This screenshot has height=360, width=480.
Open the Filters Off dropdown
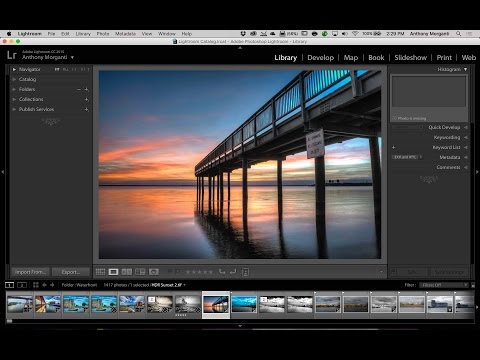coord(444,285)
